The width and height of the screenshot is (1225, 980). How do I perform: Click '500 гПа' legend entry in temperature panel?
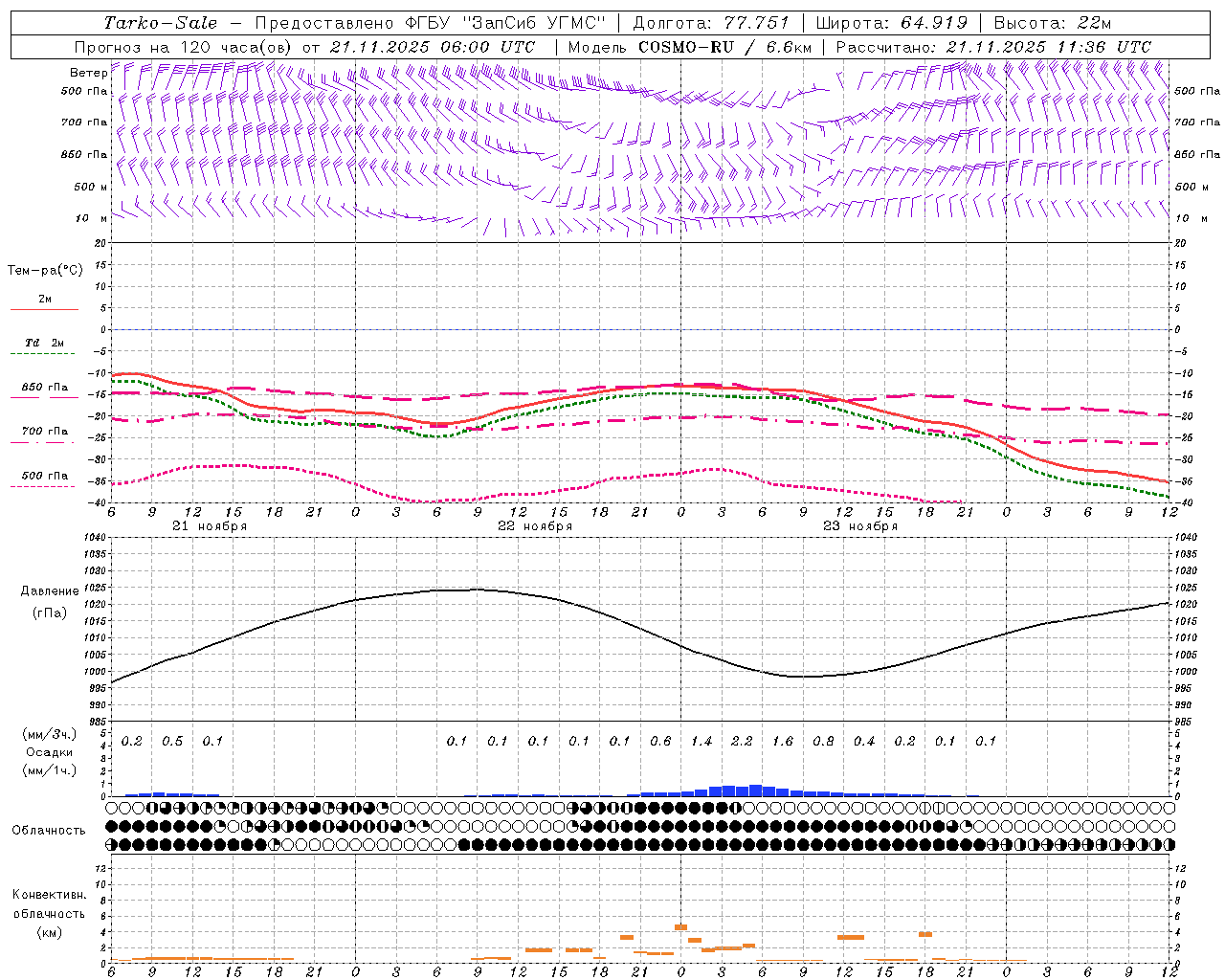click(x=45, y=476)
